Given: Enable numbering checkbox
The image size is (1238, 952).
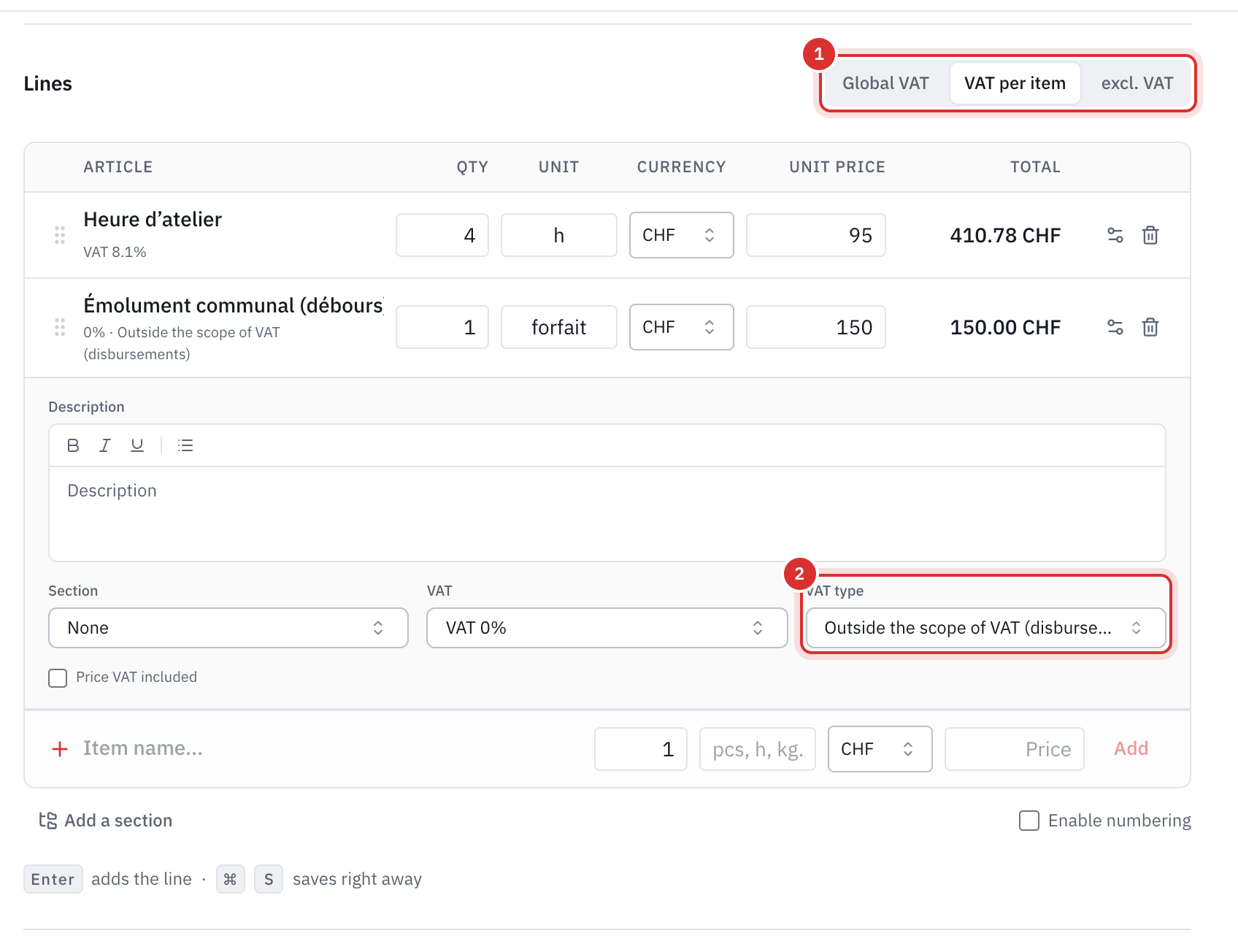Looking at the screenshot, I should (1029, 821).
